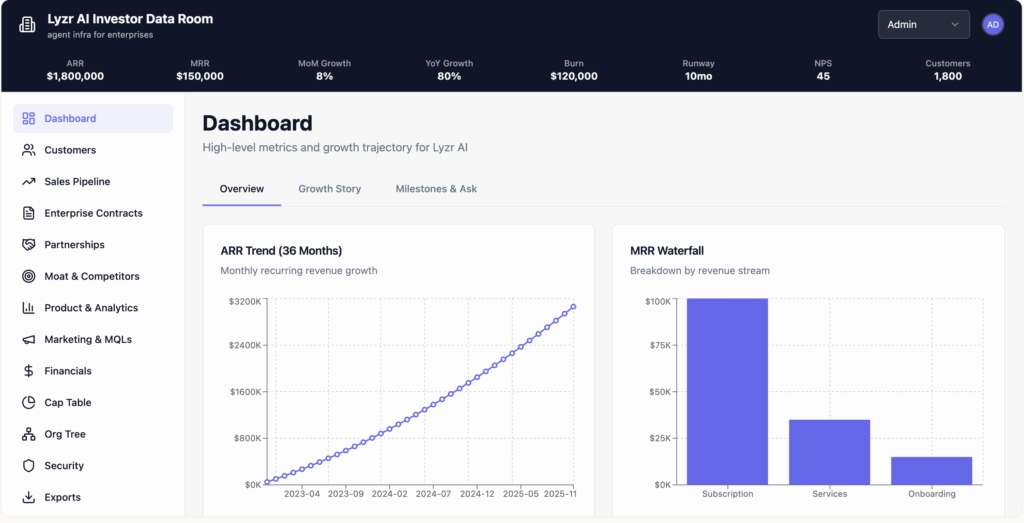Click the Enterprise Contracts document icon

pyautogui.click(x=28, y=213)
